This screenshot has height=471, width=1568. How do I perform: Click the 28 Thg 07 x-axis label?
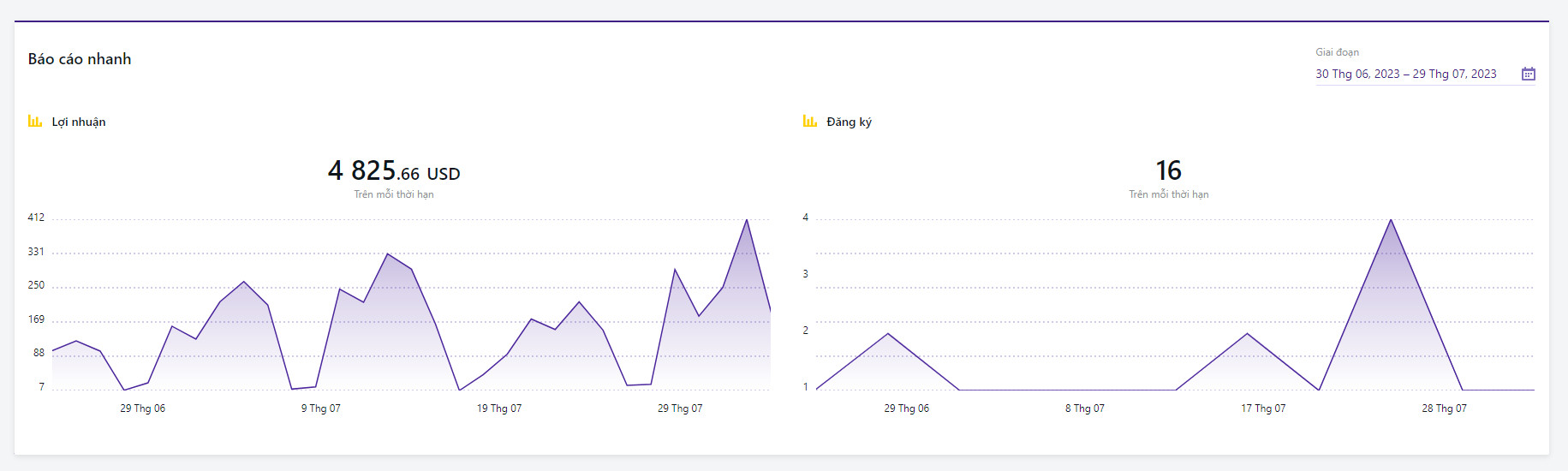pos(1445,408)
